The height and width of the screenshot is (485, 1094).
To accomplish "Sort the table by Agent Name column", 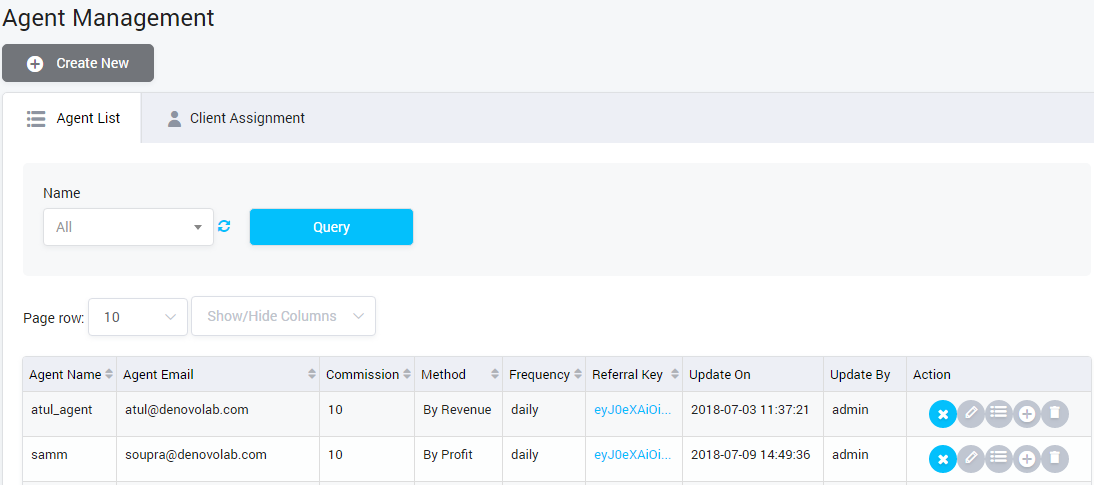I will click(68, 375).
